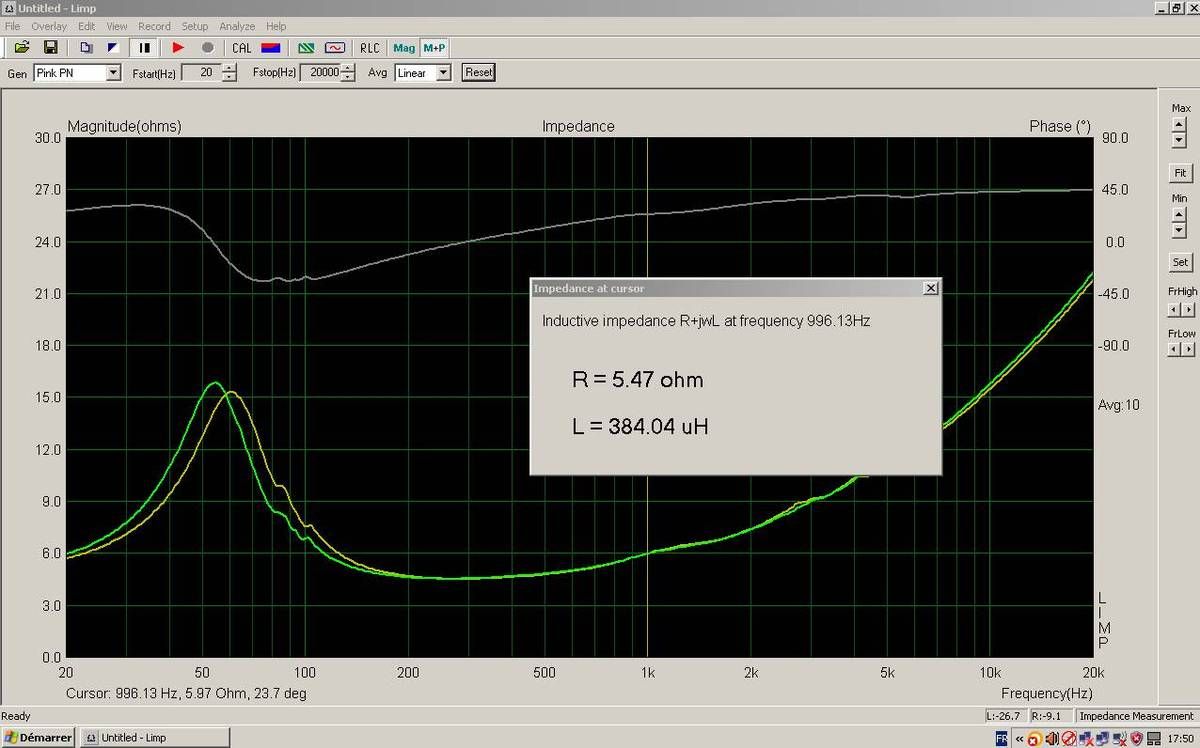Start measurement with red play arrow
This screenshot has width=1200, height=748.
pyautogui.click(x=178, y=47)
